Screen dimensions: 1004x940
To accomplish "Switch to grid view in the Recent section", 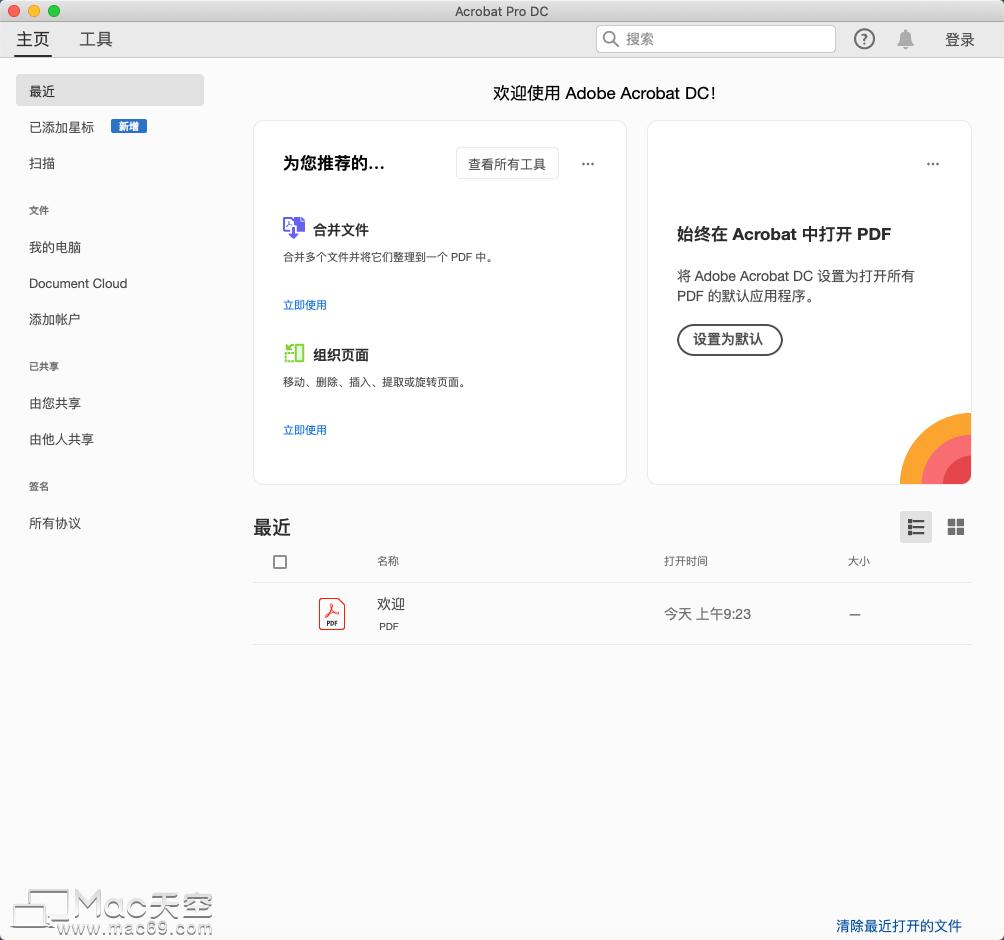I will [955, 527].
